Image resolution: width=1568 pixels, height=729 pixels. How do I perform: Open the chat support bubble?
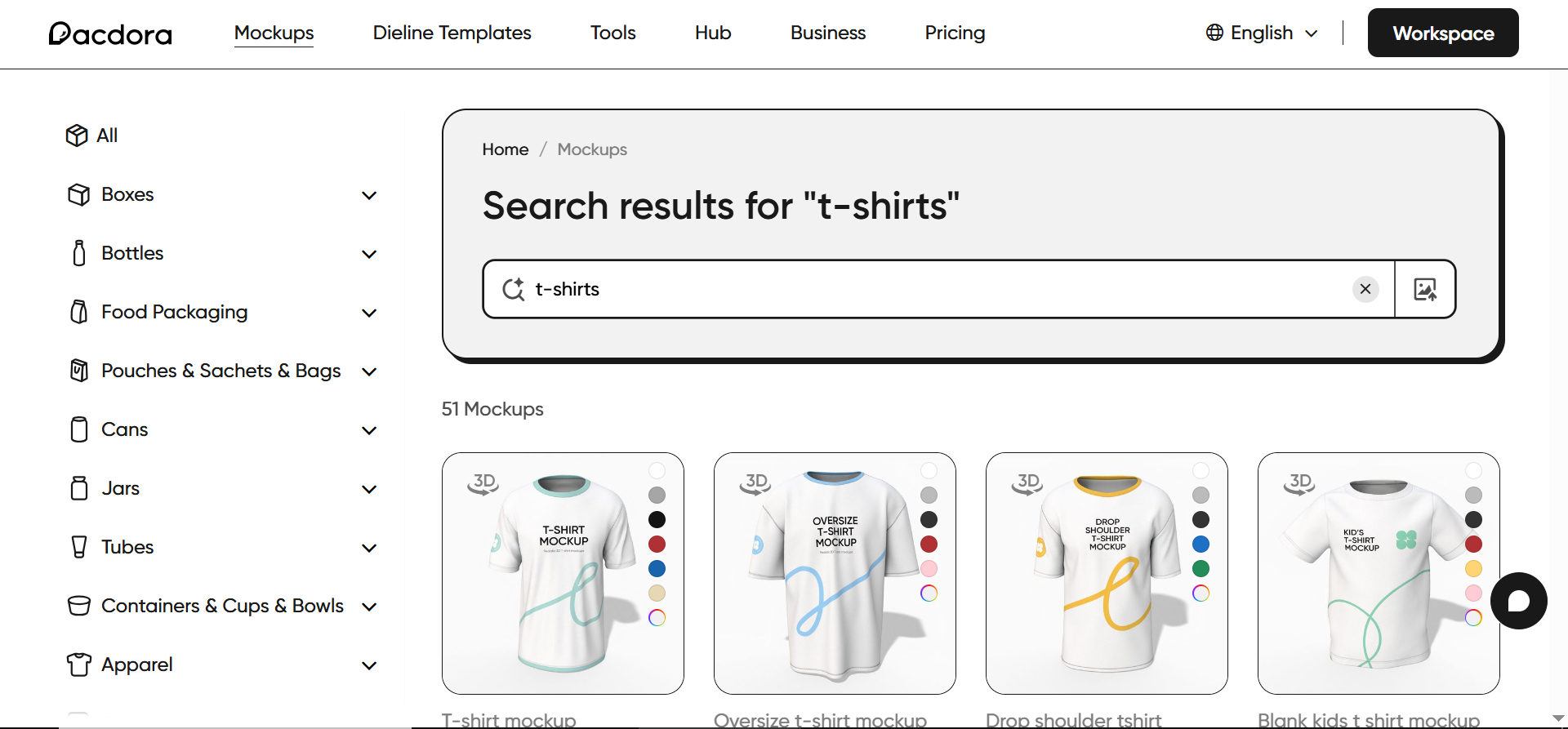pyautogui.click(x=1518, y=601)
